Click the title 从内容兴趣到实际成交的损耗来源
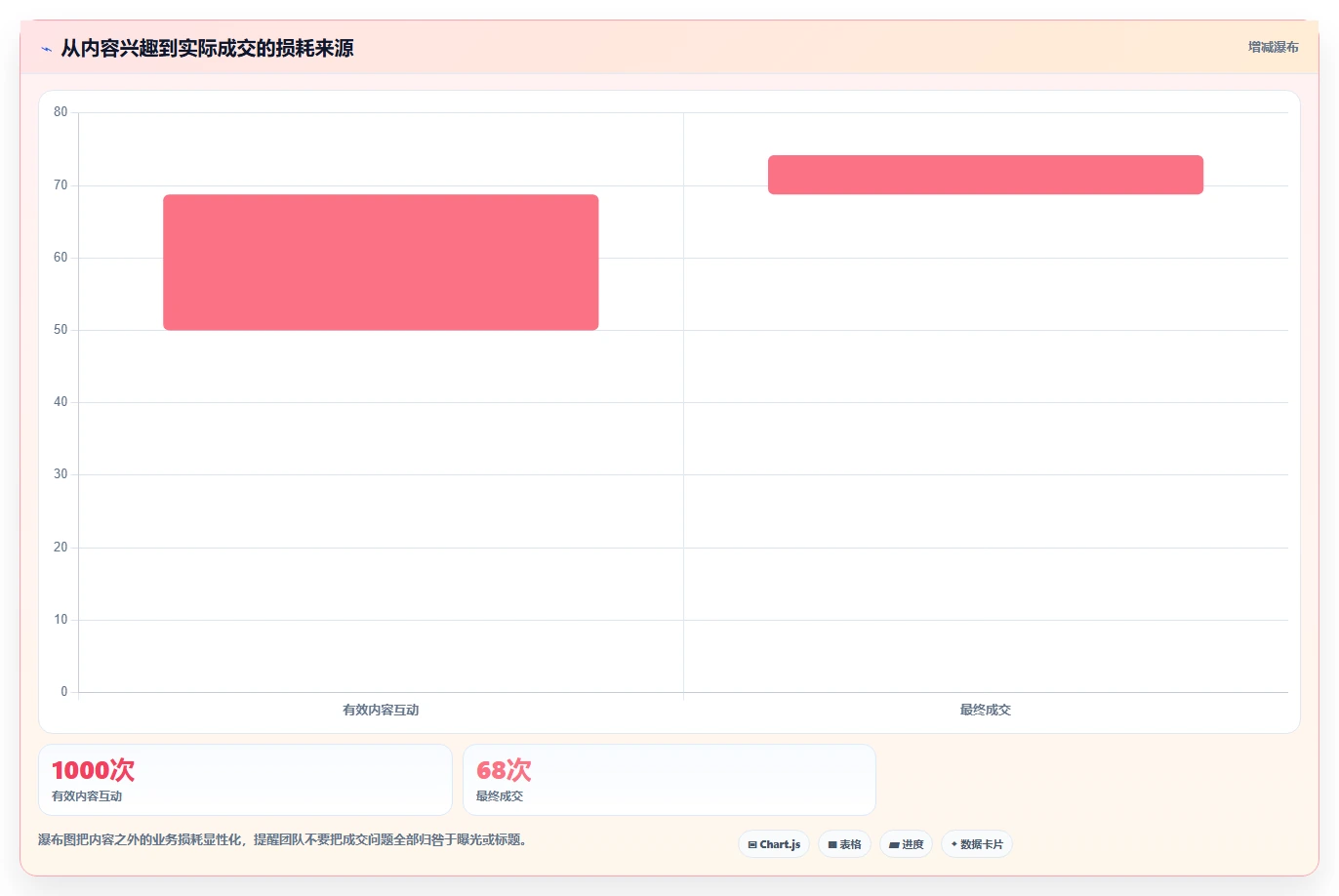The width and height of the screenshot is (1339, 896). click(x=207, y=48)
